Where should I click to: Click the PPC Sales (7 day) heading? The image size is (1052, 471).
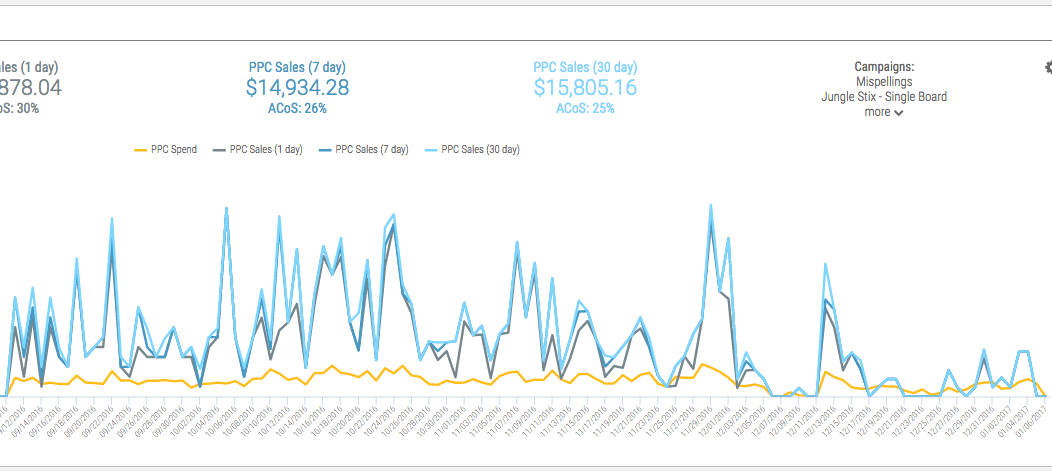coord(297,67)
